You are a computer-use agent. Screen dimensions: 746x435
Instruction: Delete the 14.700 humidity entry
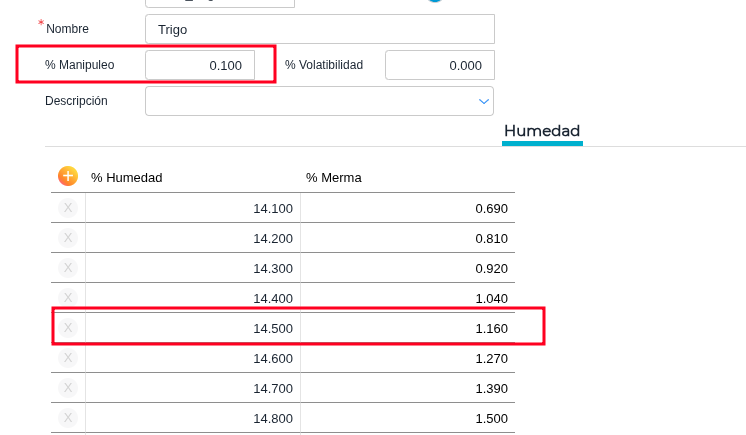68,388
